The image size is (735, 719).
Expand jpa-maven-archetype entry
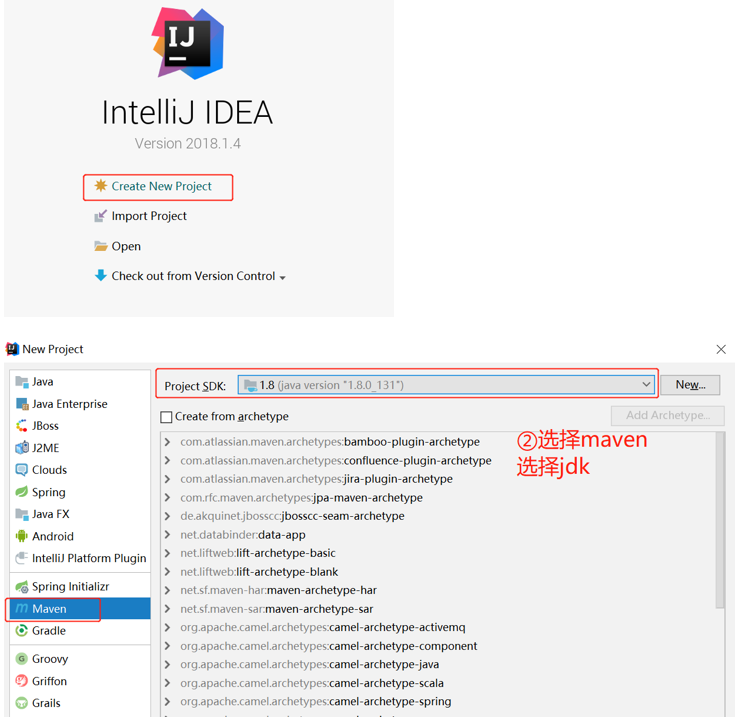click(x=167, y=497)
